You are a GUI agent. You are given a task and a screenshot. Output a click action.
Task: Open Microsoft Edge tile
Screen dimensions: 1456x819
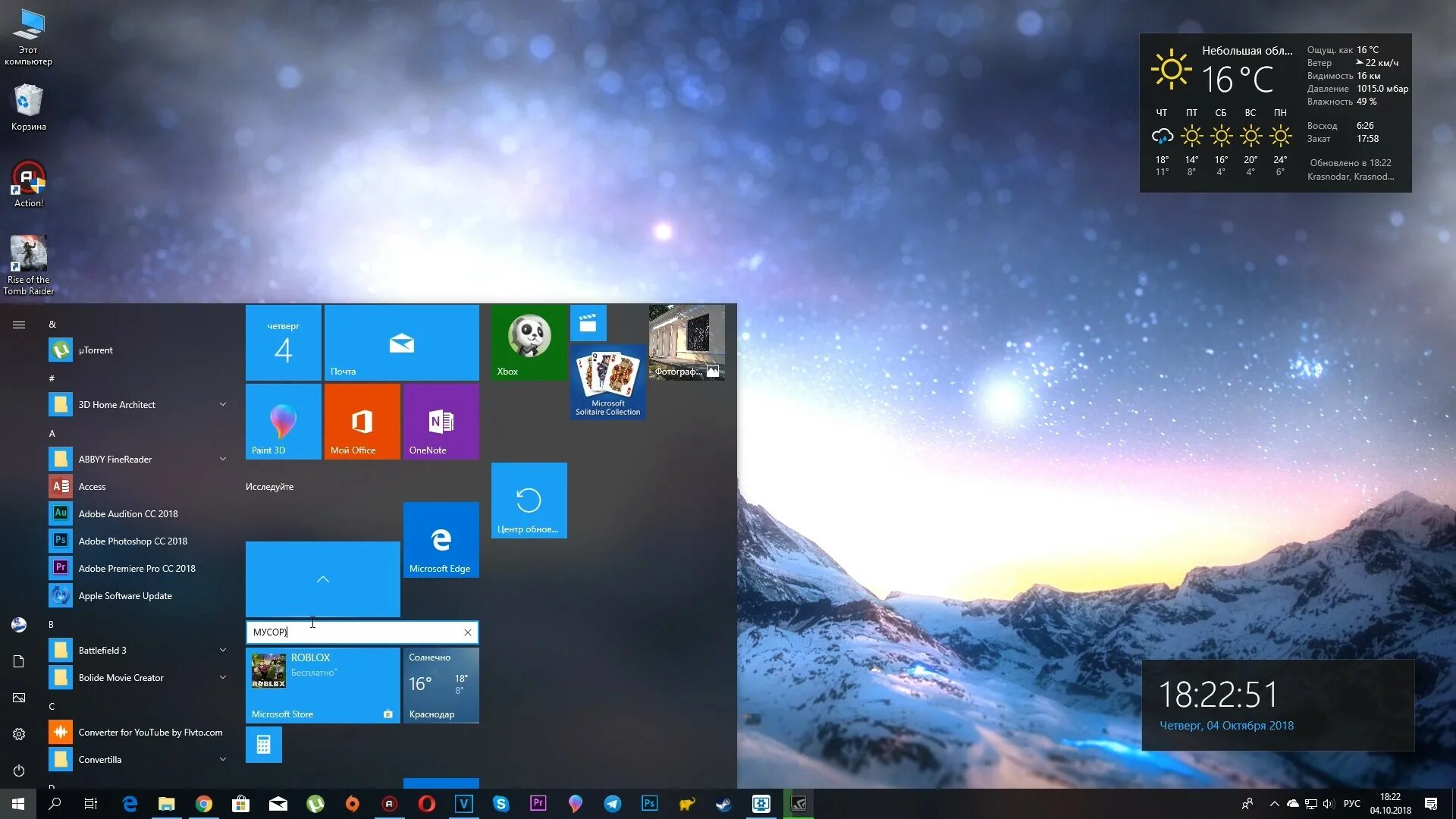441,540
